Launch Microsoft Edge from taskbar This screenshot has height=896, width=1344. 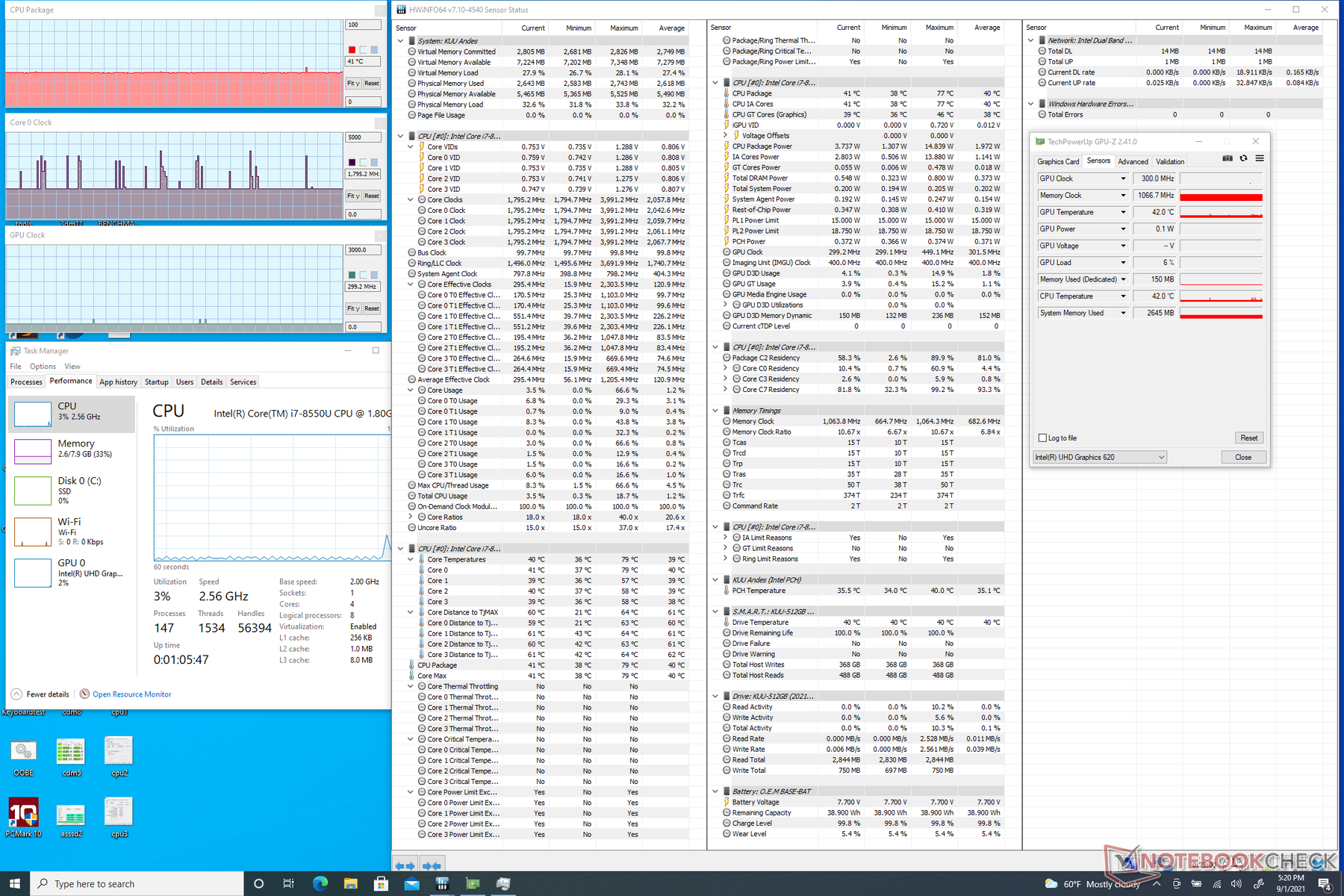[320, 883]
